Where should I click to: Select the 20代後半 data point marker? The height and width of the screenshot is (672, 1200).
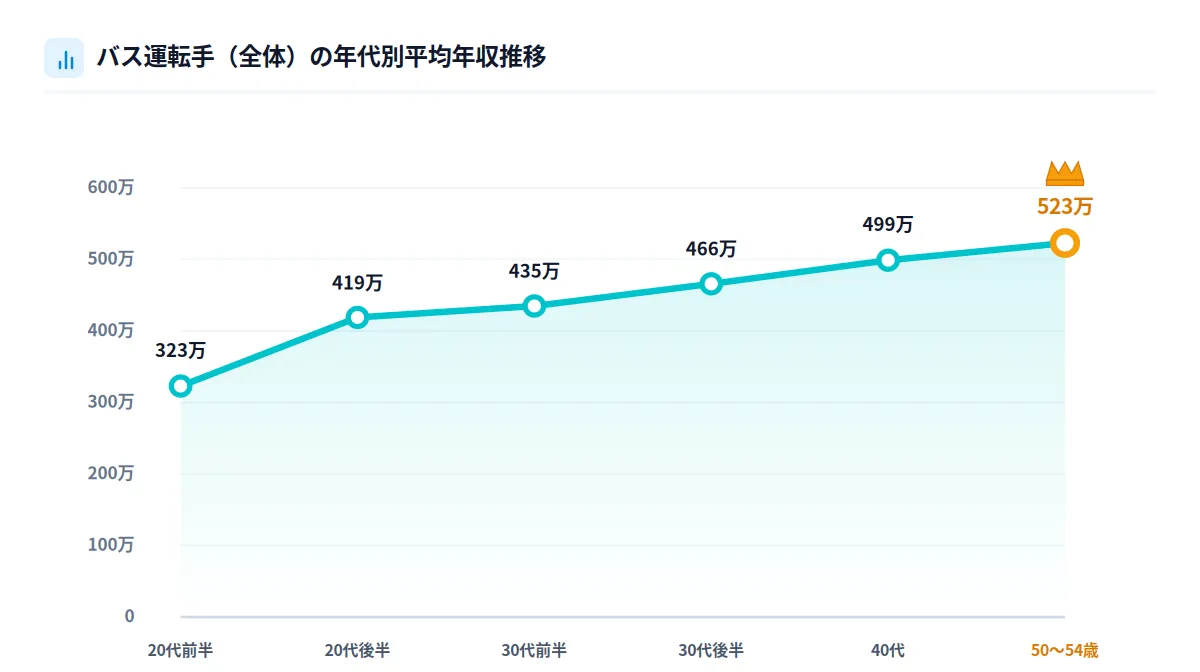coord(358,317)
